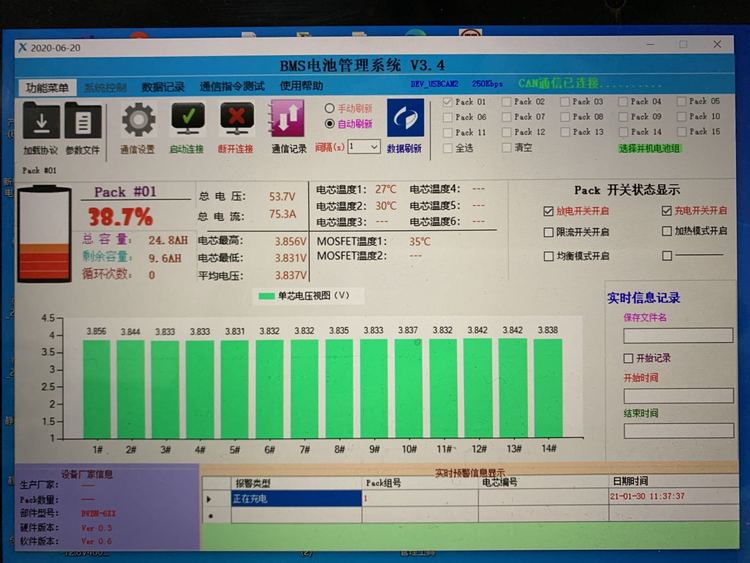This screenshot has width=750, height=563.
Task: Open 通信设置 gear settings icon
Action: coord(138,120)
